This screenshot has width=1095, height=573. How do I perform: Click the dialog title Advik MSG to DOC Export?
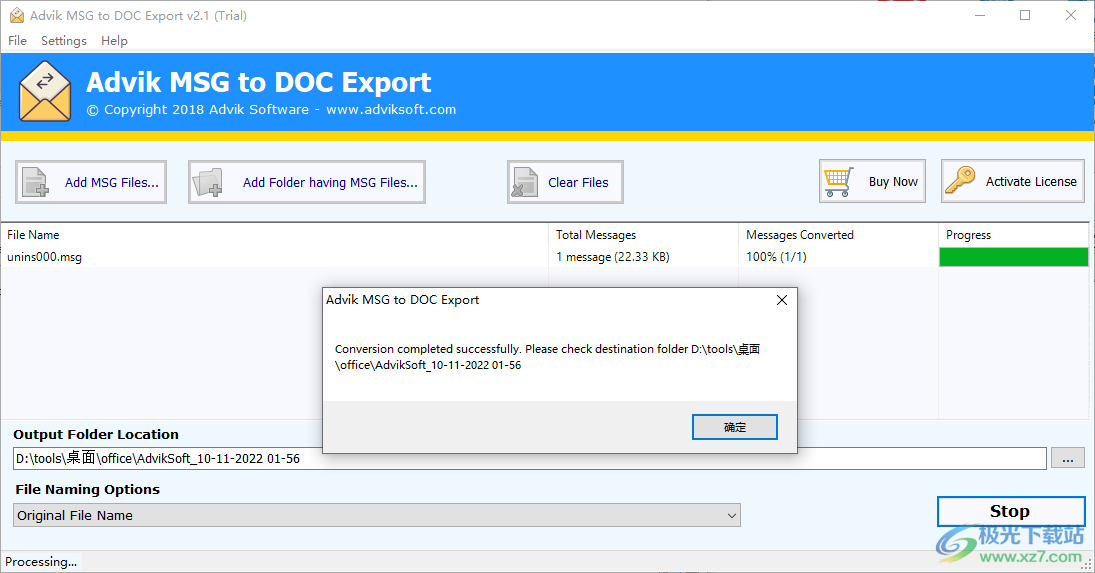tap(403, 299)
